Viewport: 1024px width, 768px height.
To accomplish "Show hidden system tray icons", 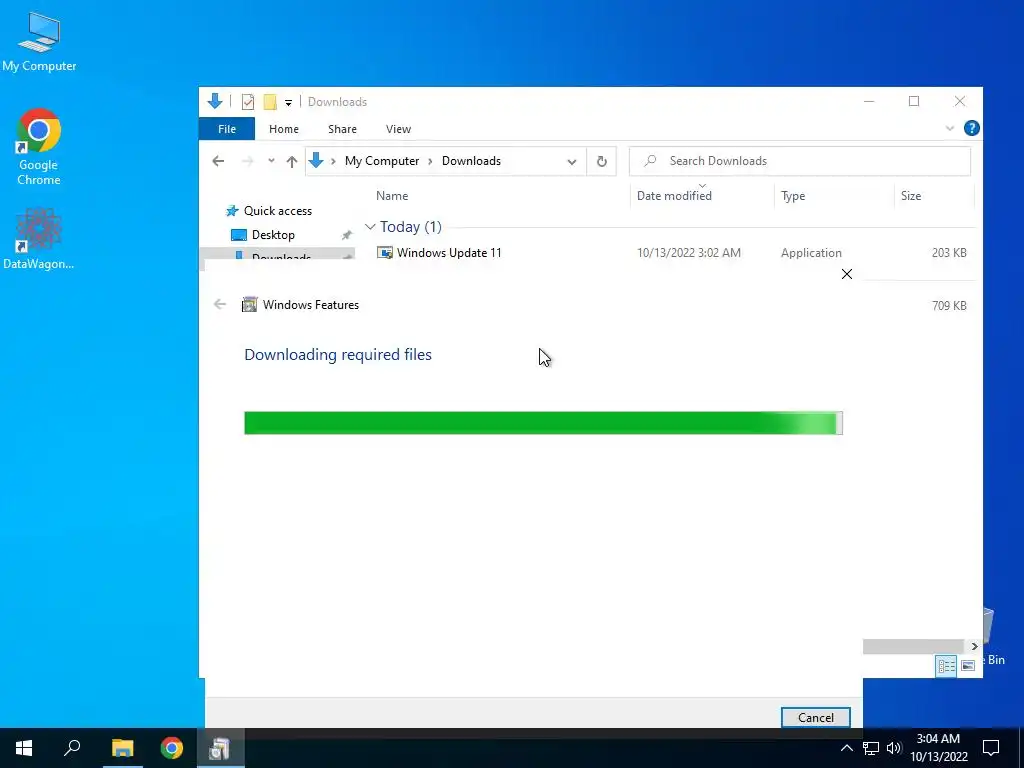I will click(846, 748).
